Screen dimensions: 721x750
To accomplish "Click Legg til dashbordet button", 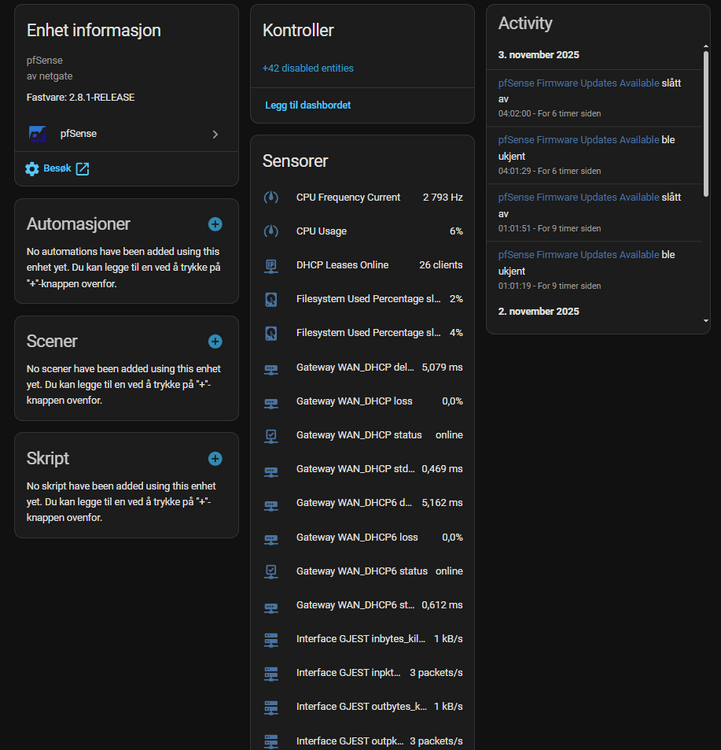I will pyautogui.click(x=307, y=105).
